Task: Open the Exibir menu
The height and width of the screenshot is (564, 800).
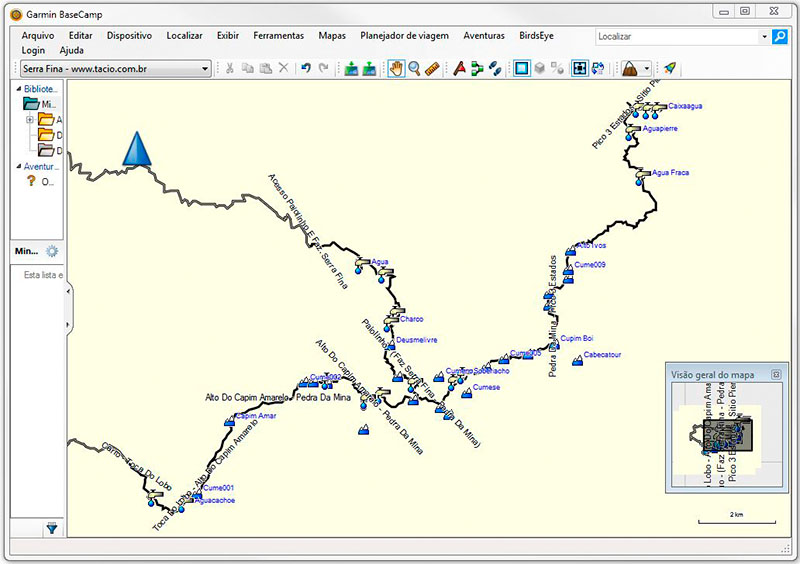Action: coord(228,36)
